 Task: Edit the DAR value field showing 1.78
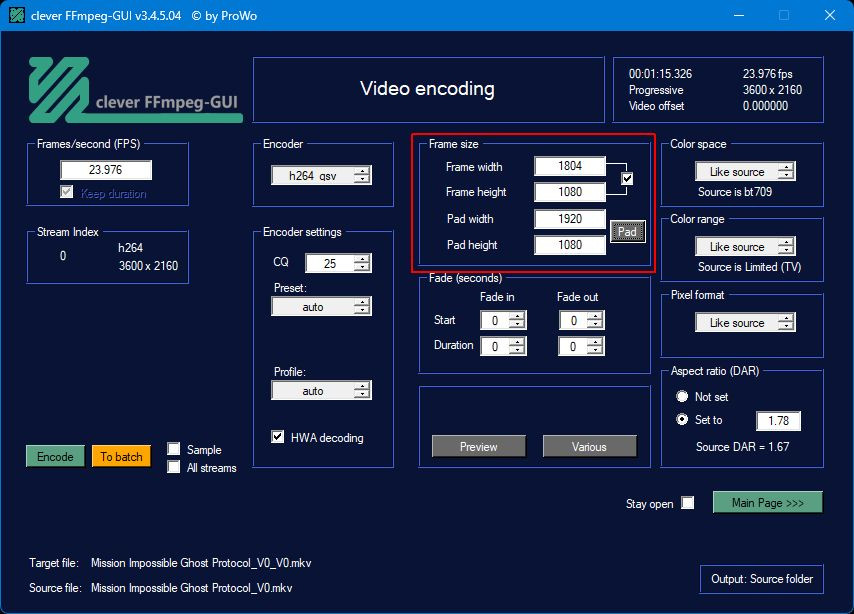pyautogui.click(x=778, y=420)
